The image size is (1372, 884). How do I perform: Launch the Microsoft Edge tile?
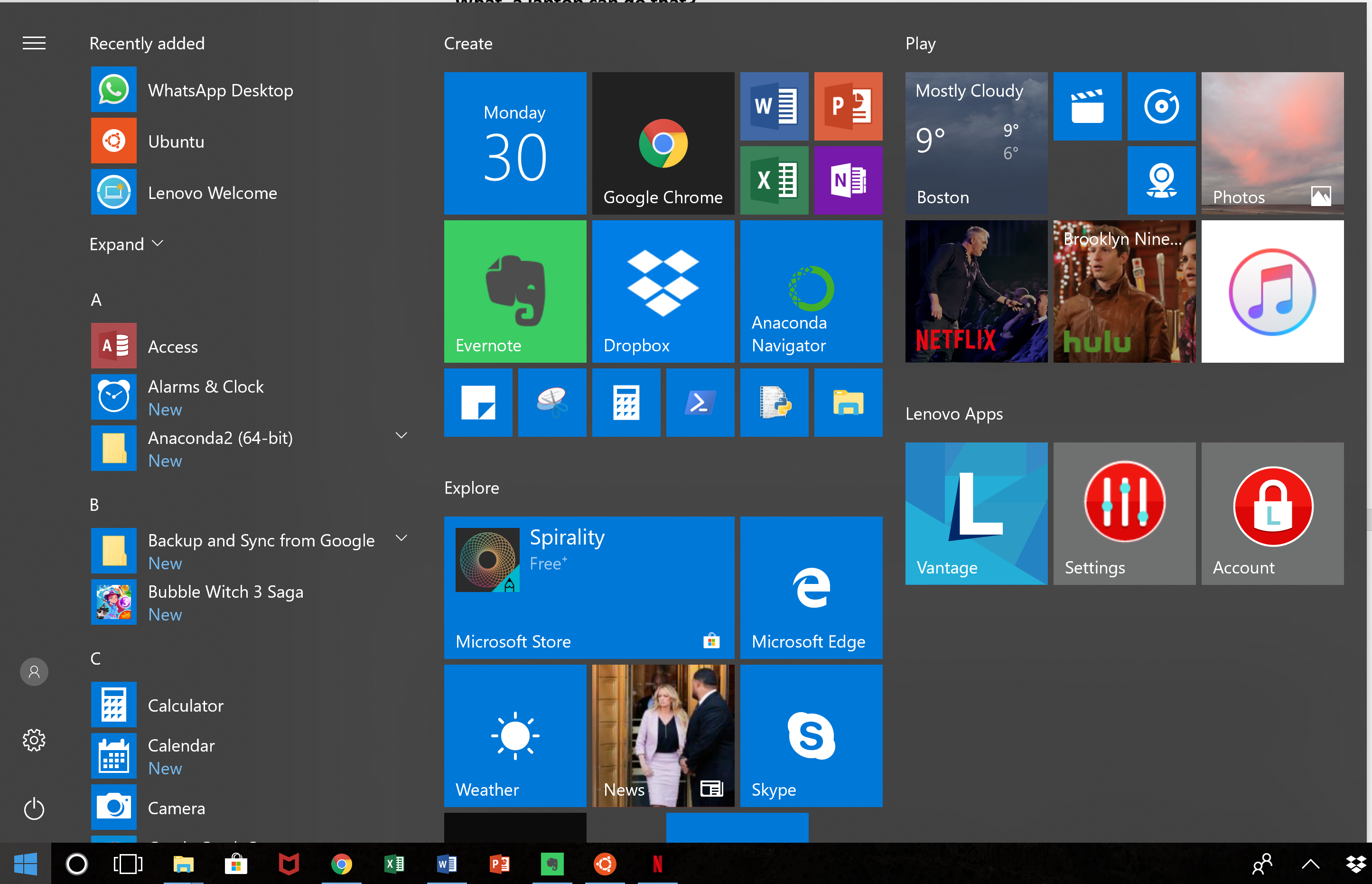[811, 587]
